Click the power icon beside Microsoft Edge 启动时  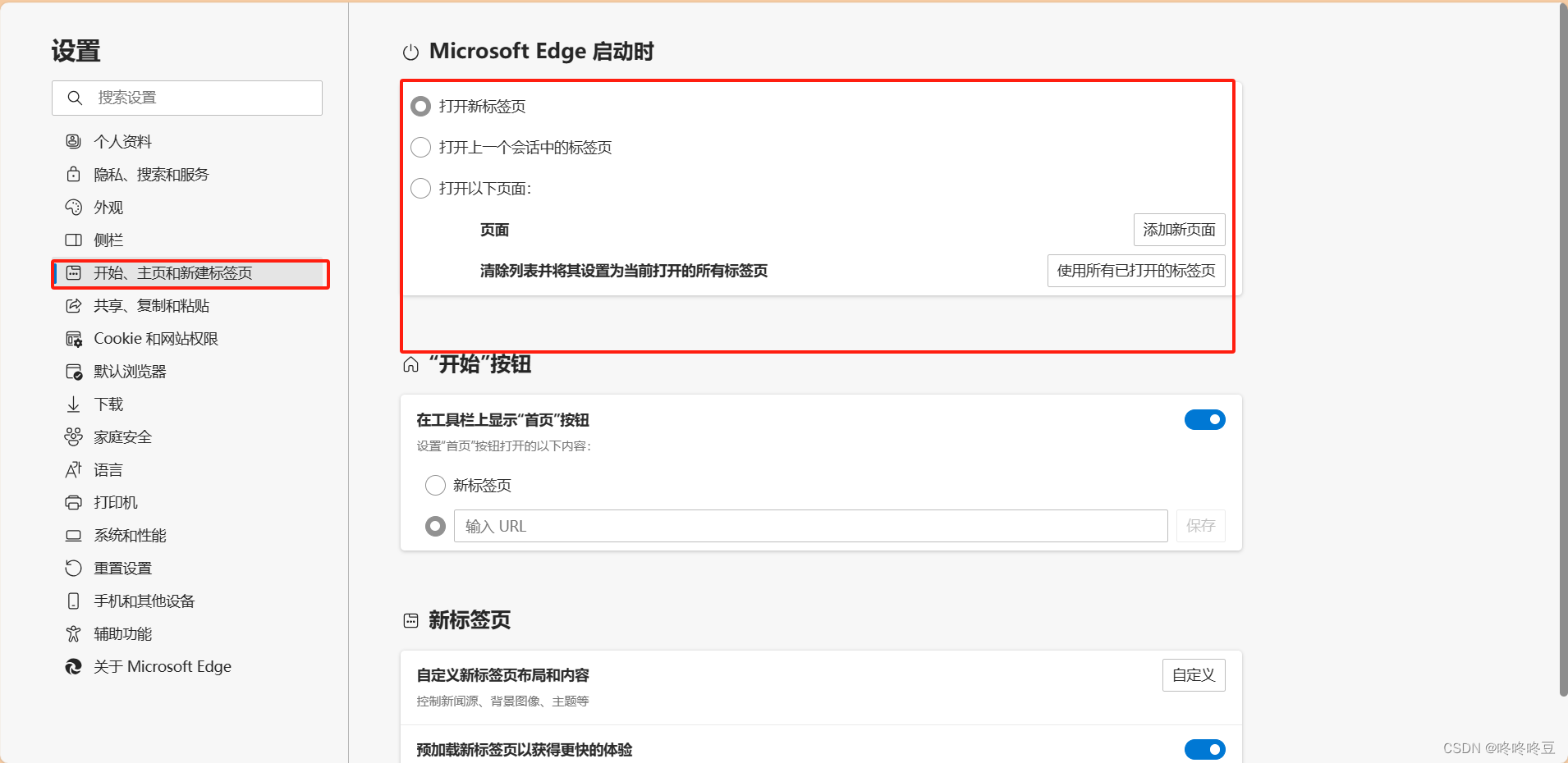pyautogui.click(x=410, y=53)
